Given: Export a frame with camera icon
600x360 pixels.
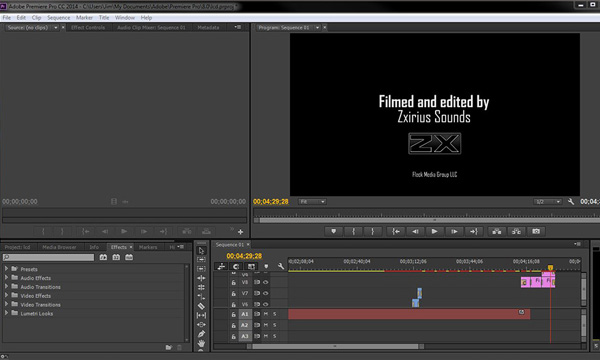Looking at the screenshot, I should (536, 231).
